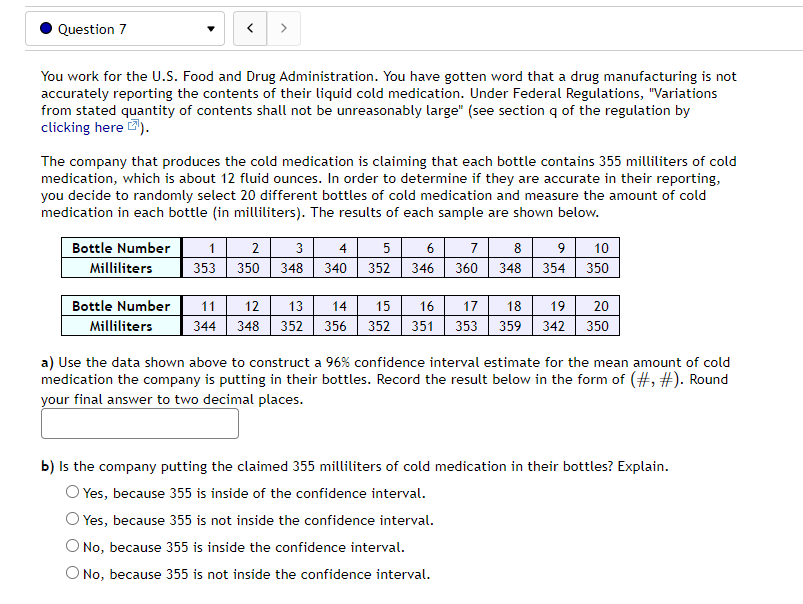803x604 pixels.
Task: Click the caret arrow on the question selector
Action: pos(210,28)
